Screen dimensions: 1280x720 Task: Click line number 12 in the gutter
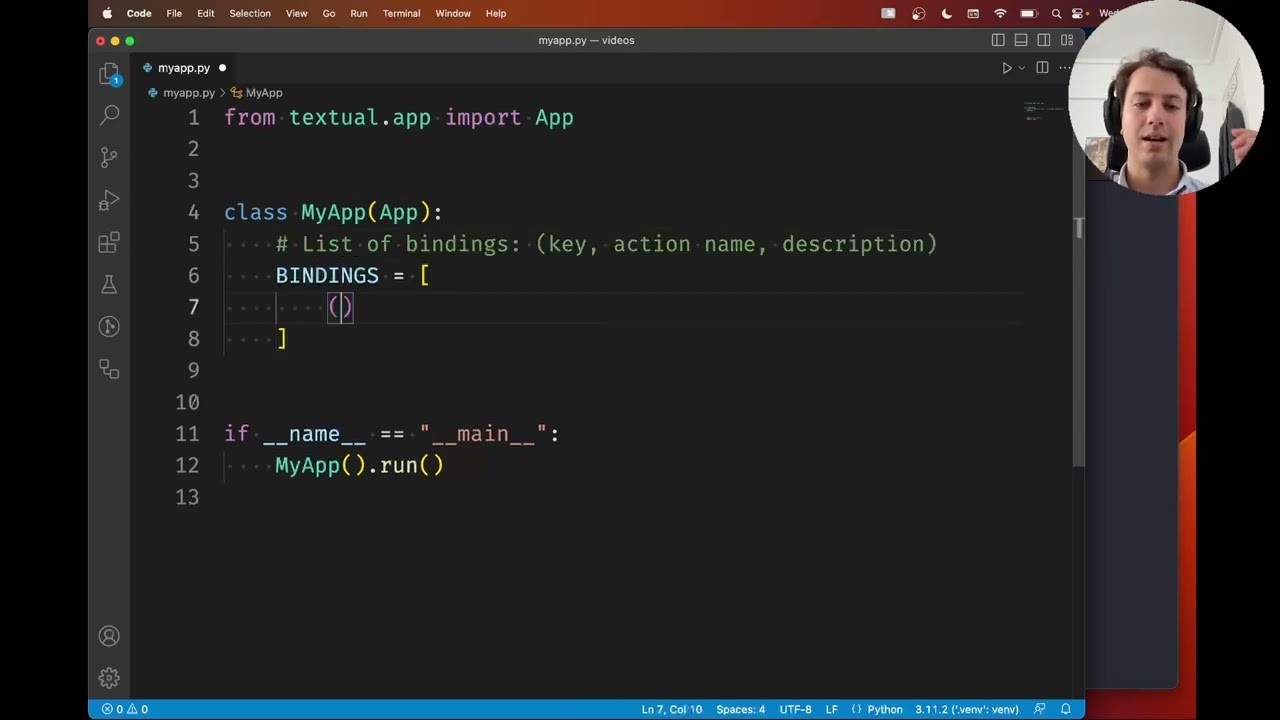click(x=187, y=465)
